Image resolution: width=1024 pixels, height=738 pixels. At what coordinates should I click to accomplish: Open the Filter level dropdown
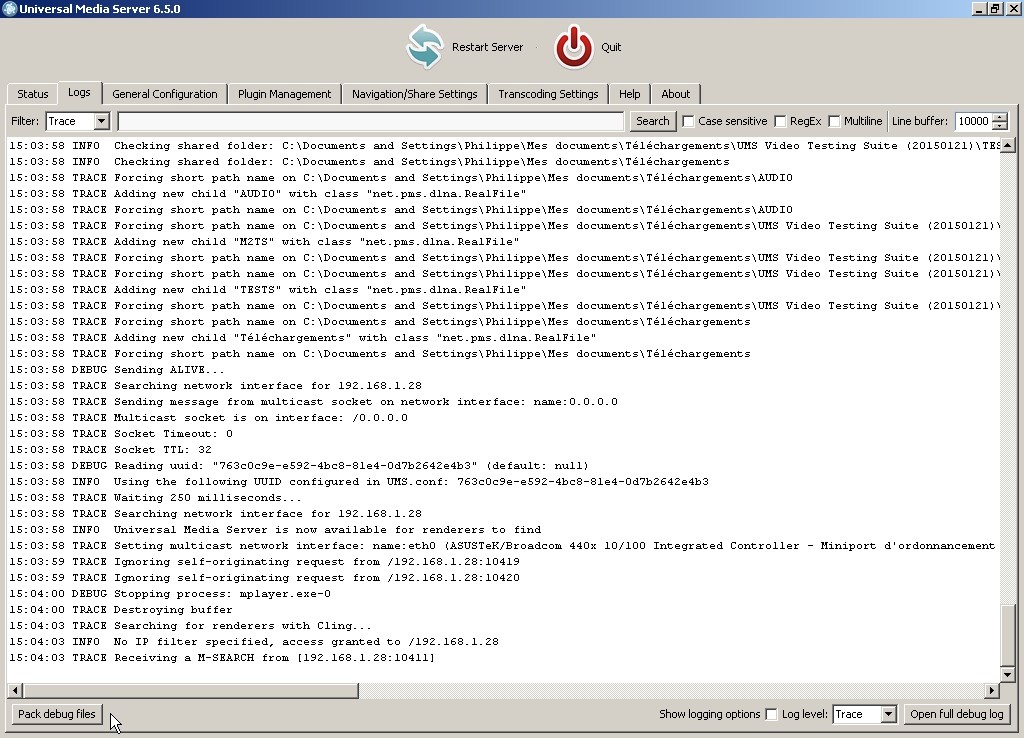point(101,121)
